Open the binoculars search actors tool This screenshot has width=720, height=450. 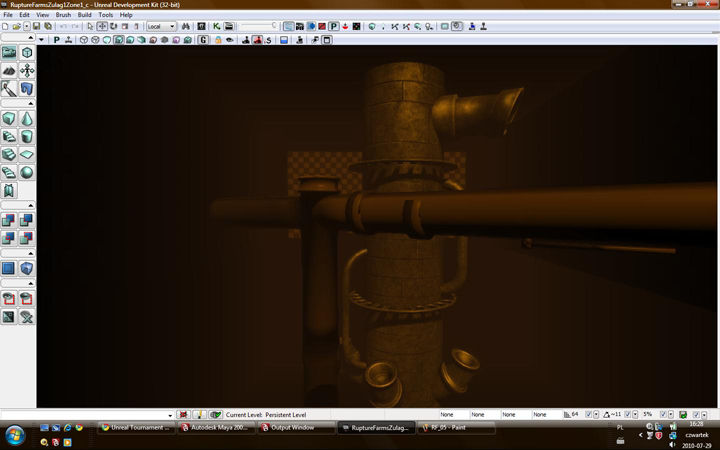(x=186, y=26)
